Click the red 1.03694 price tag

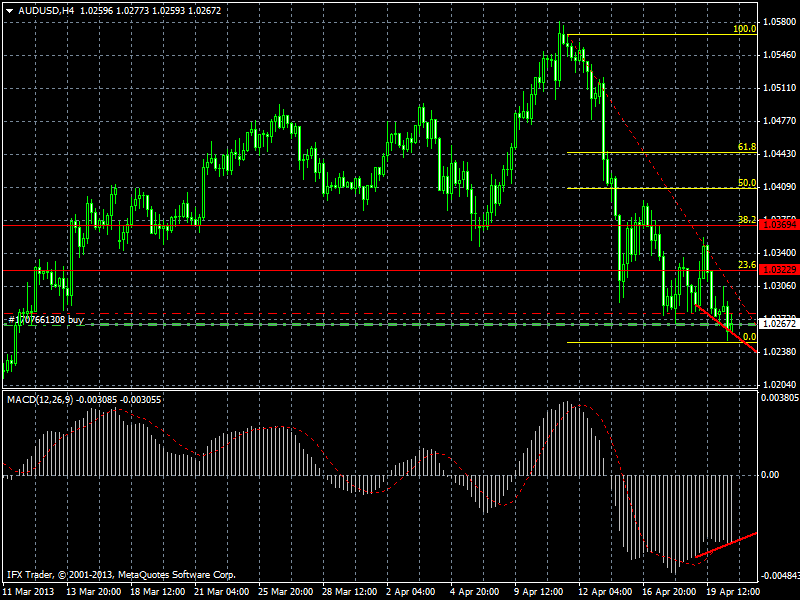coord(779,225)
